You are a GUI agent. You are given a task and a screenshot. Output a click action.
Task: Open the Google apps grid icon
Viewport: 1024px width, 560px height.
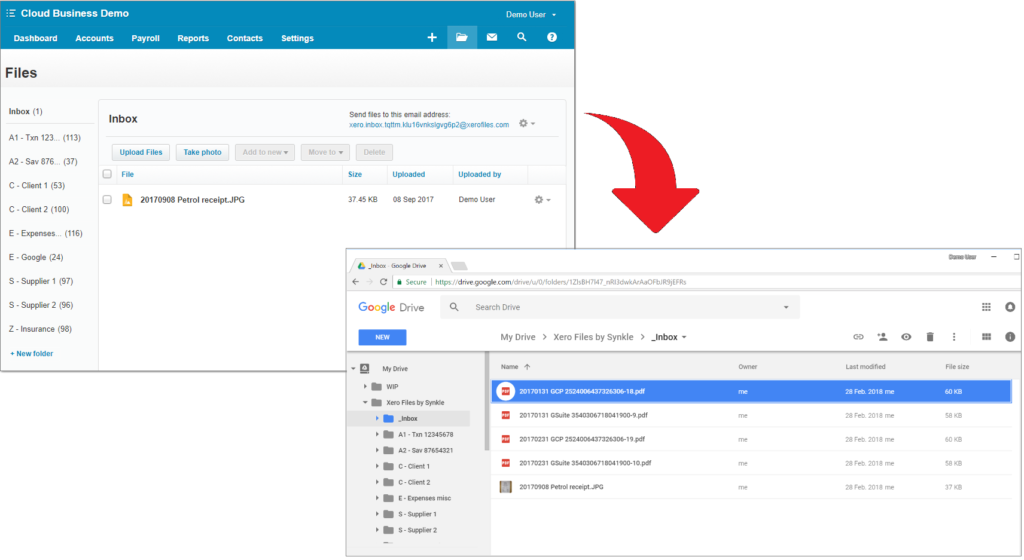click(x=986, y=307)
